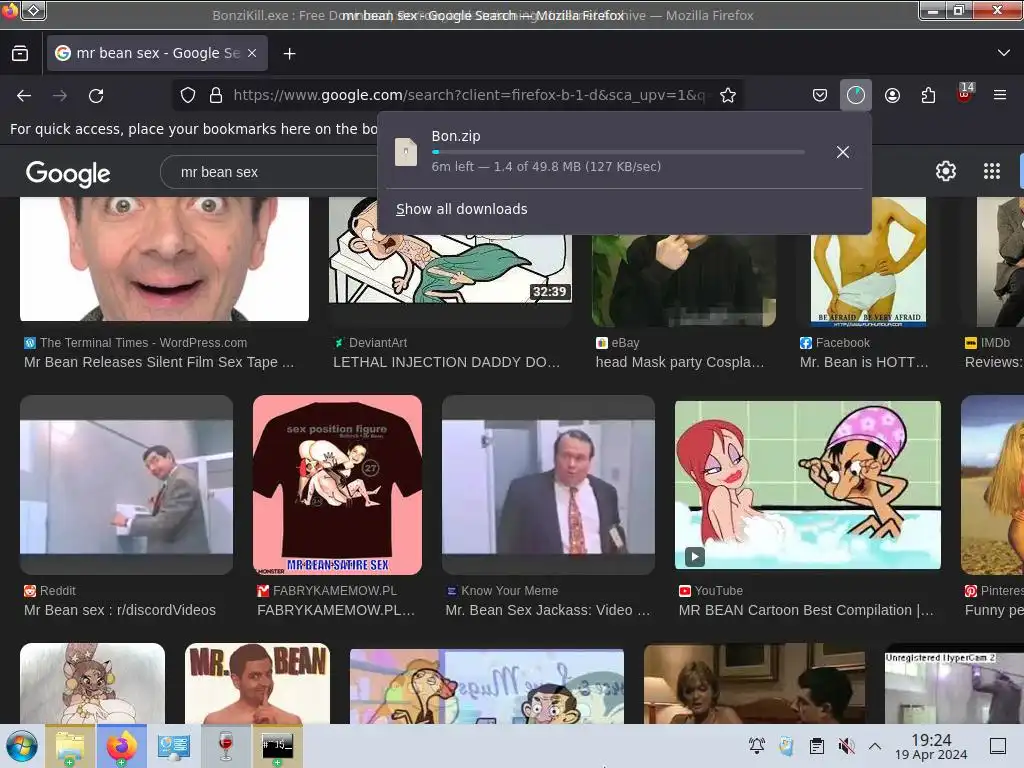This screenshot has height=768, width=1024.
Task: Open the Firefox View button
Action: point(20,54)
